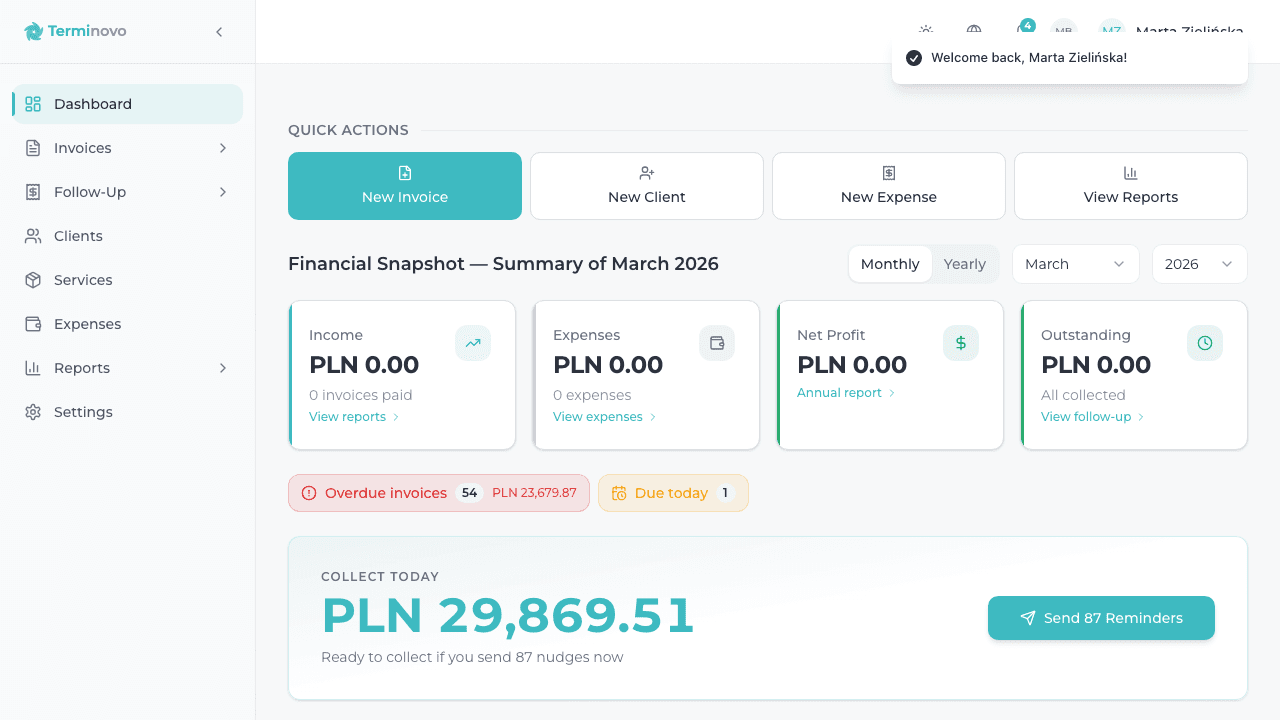Switch snapshot to Yearly view
Viewport: 1280px width, 720px height.
pyautogui.click(x=965, y=264)
